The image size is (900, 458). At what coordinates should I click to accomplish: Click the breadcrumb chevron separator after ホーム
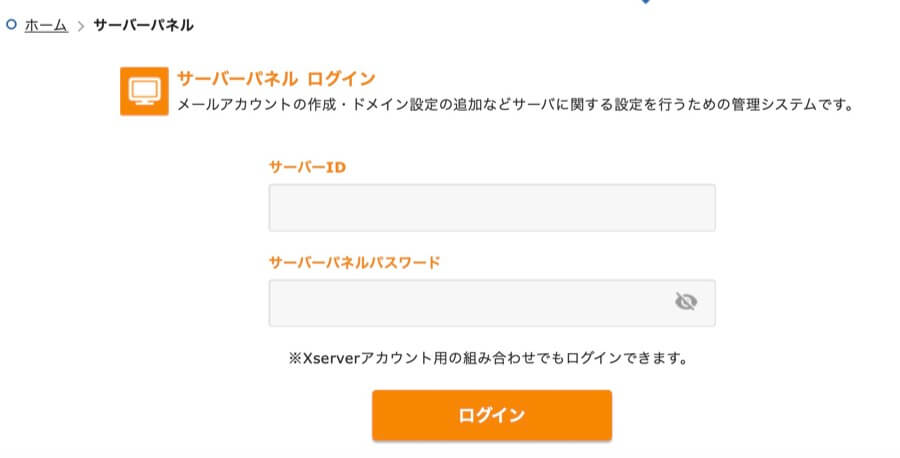(x=81, y=26)
